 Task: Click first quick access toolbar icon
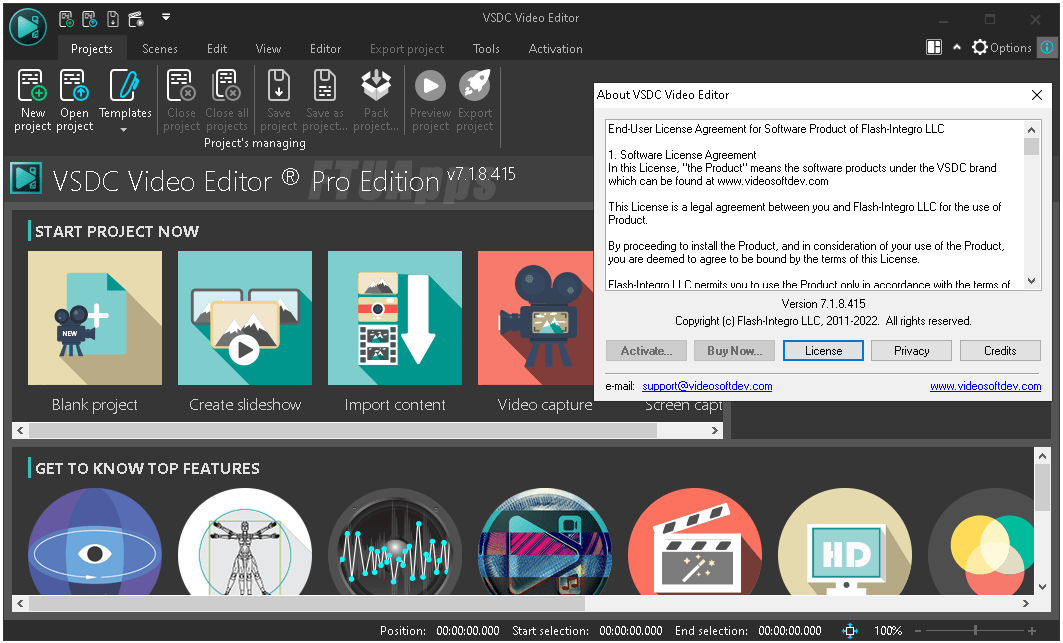66,19
